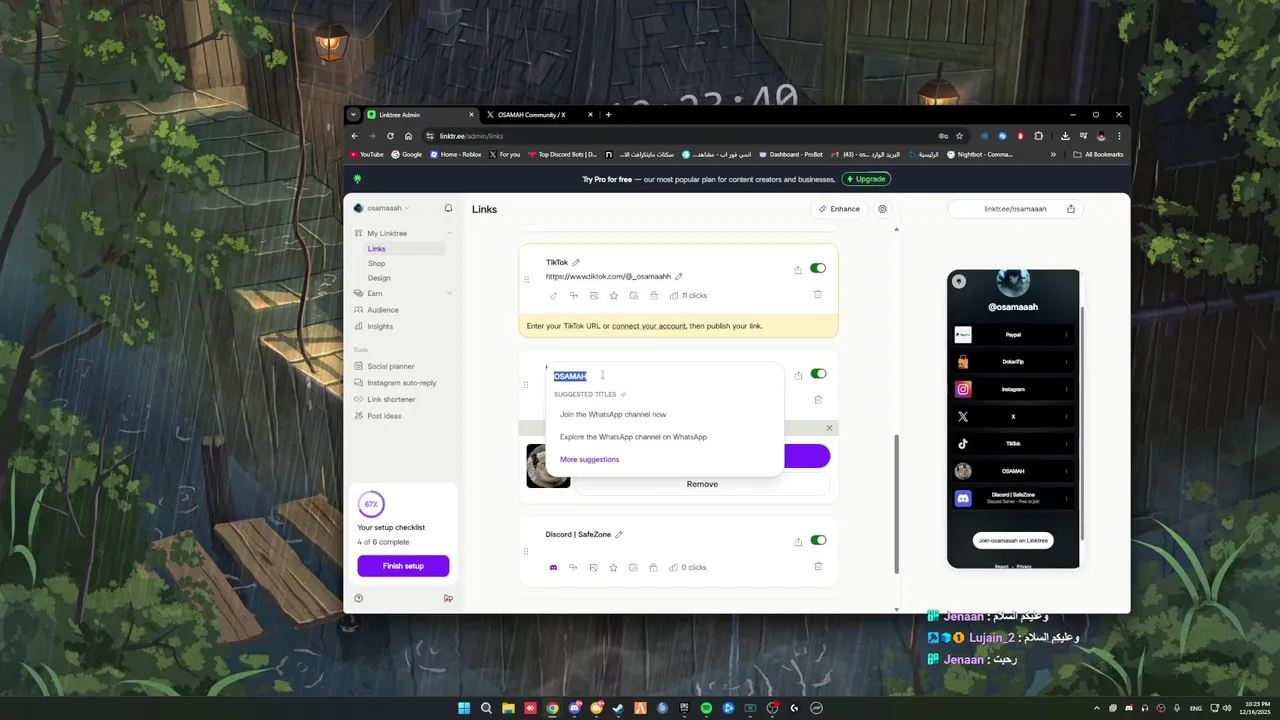Open Chrome tab search dropdown
Image resolution: width=1280 pixels, height=720 pixels.
[353, 115]
